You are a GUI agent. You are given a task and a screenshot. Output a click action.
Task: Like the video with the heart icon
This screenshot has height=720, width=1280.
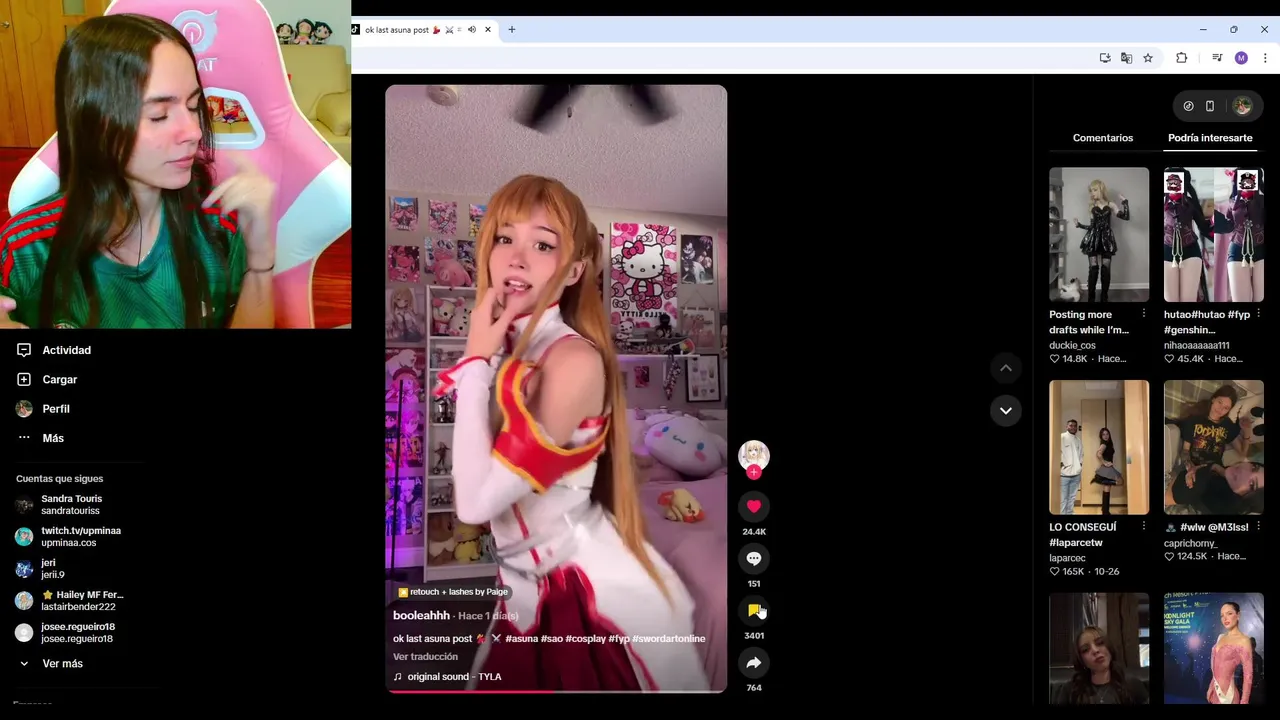754,506
